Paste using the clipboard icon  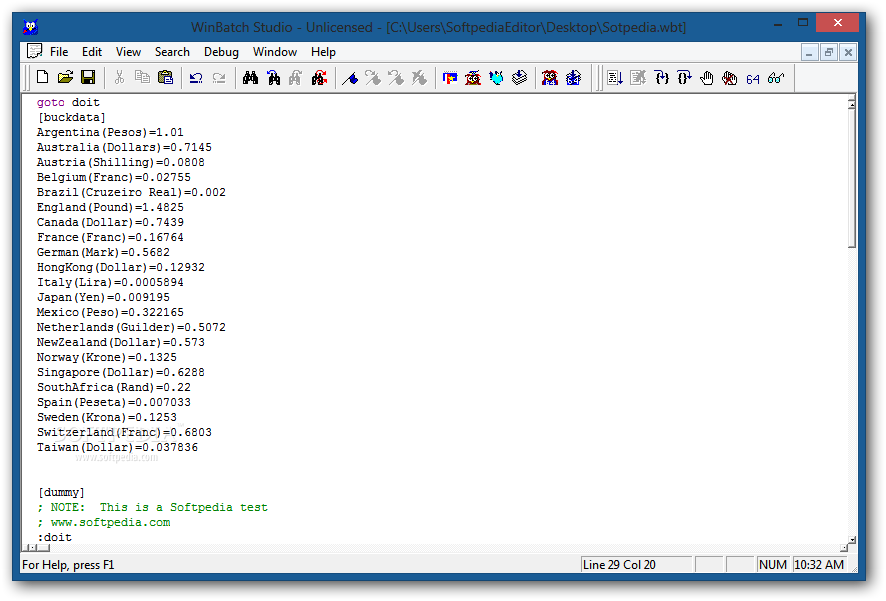click(x=166, y=77)
